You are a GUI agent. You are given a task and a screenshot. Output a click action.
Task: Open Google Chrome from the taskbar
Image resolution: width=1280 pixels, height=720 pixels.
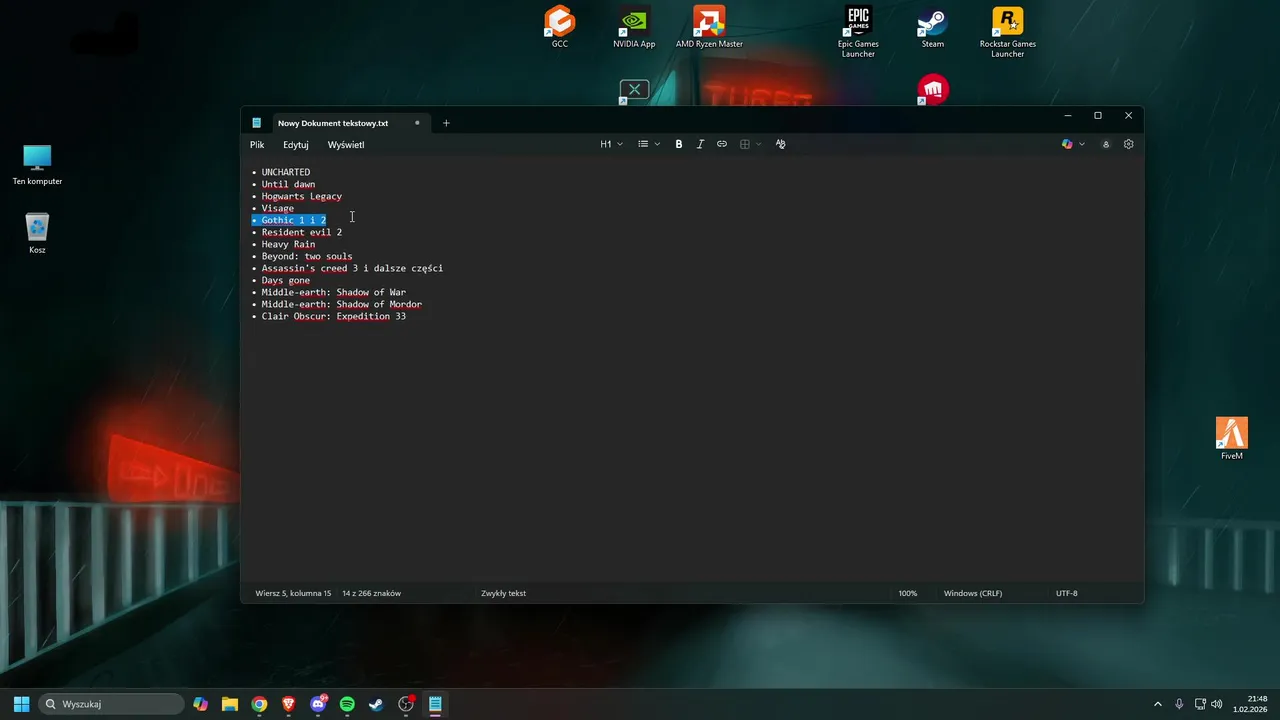(259, 704)
